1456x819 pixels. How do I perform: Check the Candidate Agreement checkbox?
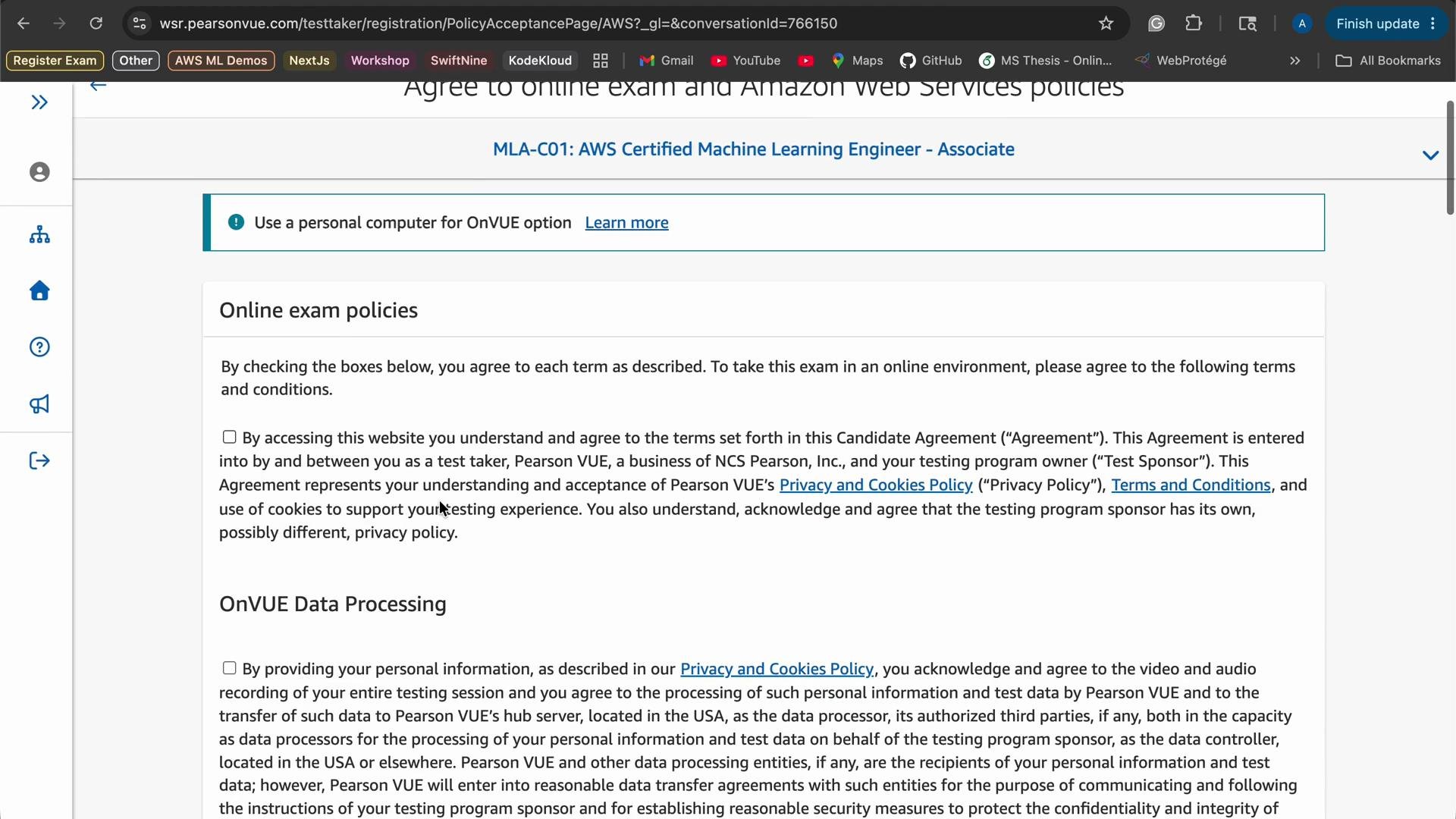pyautogui.click(x=229, y=437)
